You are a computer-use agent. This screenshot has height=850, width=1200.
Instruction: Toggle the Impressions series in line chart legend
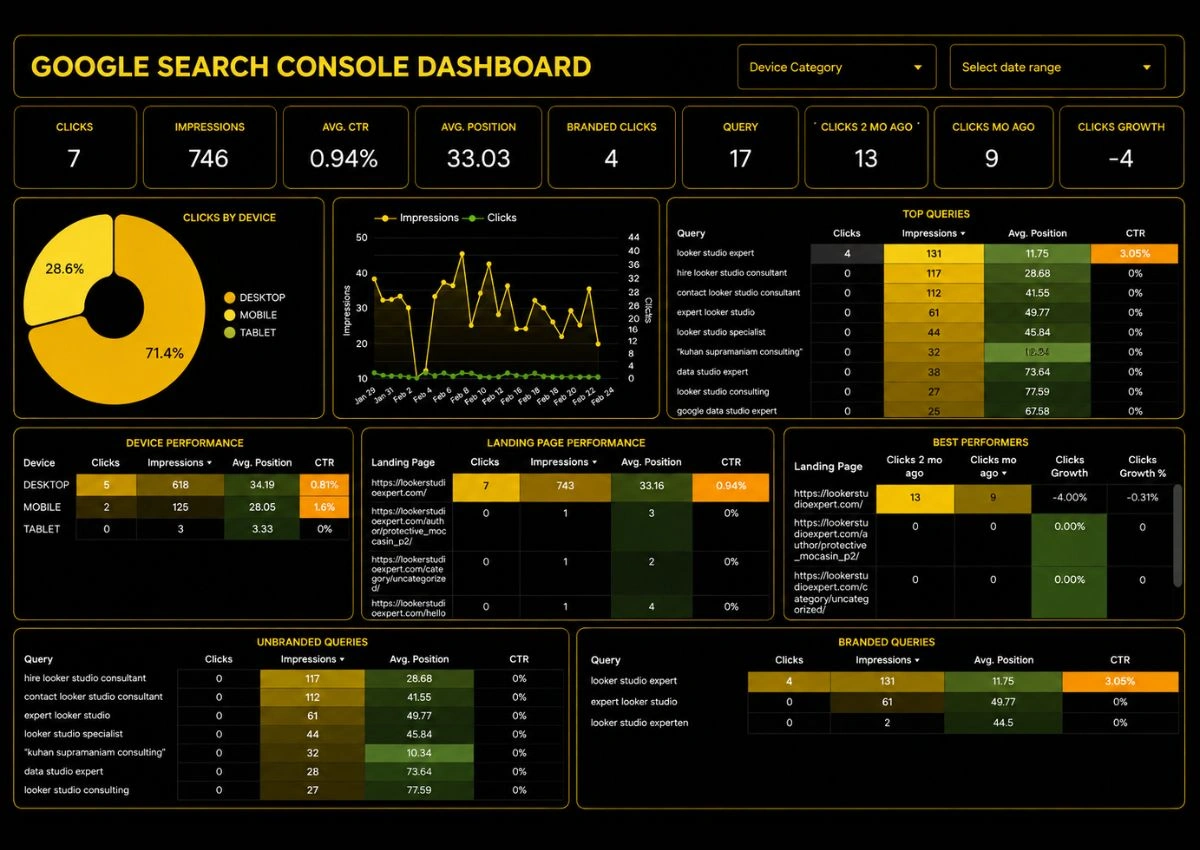pyautogui.click(x=416, y=217)
